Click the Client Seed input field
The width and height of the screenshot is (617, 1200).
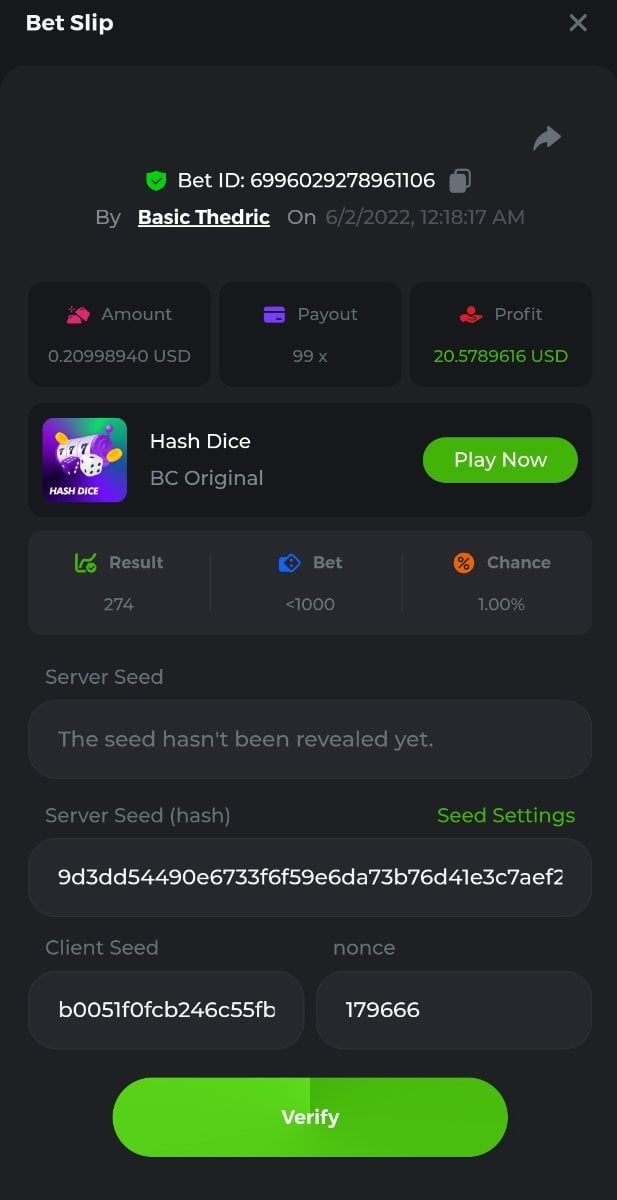pos(166,1010)
